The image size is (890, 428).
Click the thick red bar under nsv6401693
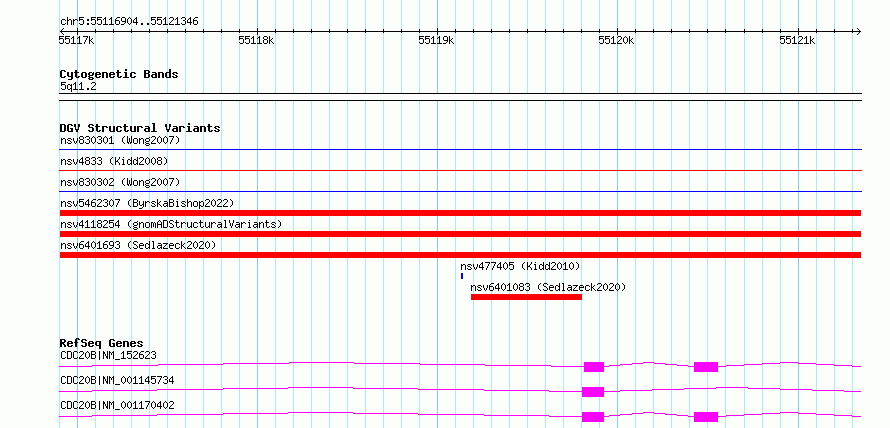click(x=460, y=255)
